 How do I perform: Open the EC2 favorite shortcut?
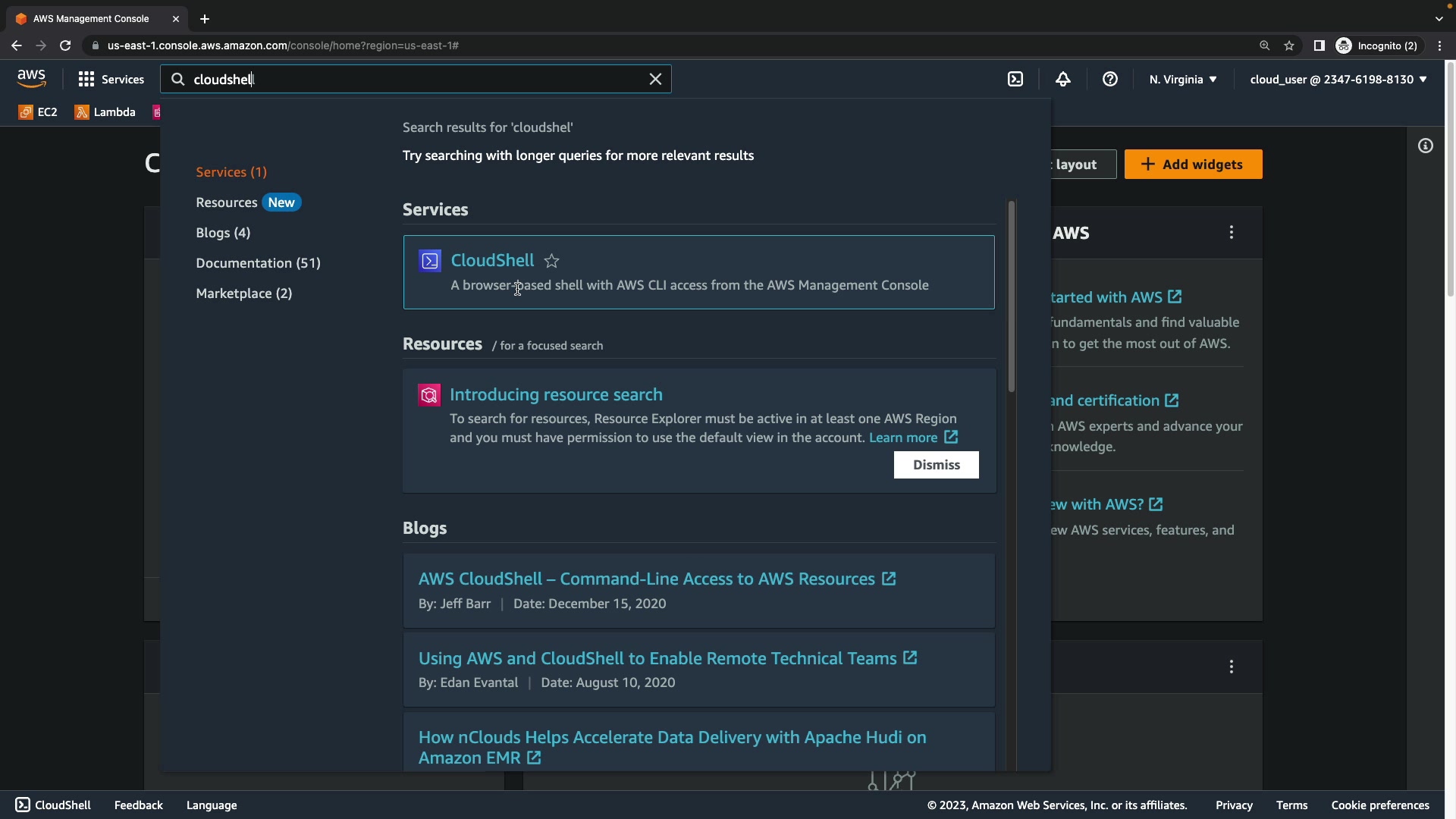click(38, 112)
